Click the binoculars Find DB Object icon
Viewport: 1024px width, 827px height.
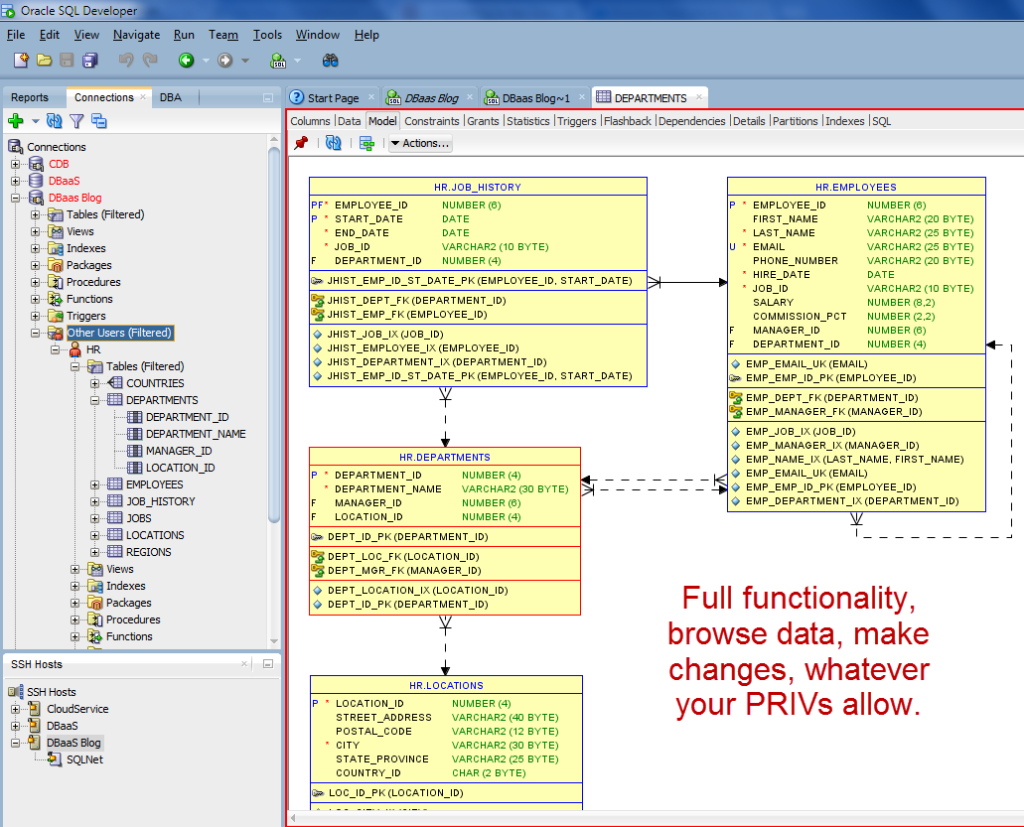tap(330, 60)
